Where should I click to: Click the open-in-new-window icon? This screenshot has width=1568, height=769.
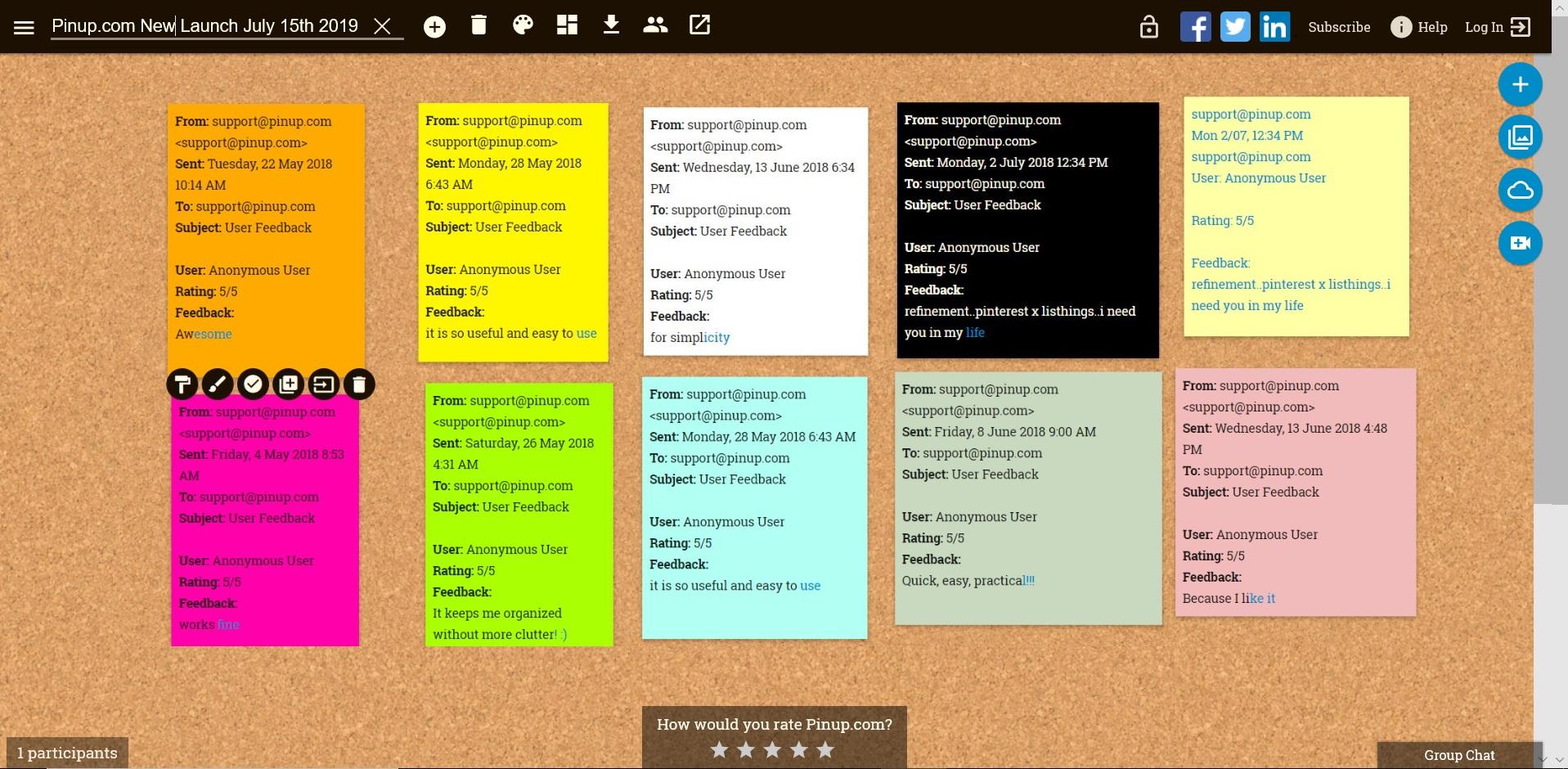[x=700, y=25]
